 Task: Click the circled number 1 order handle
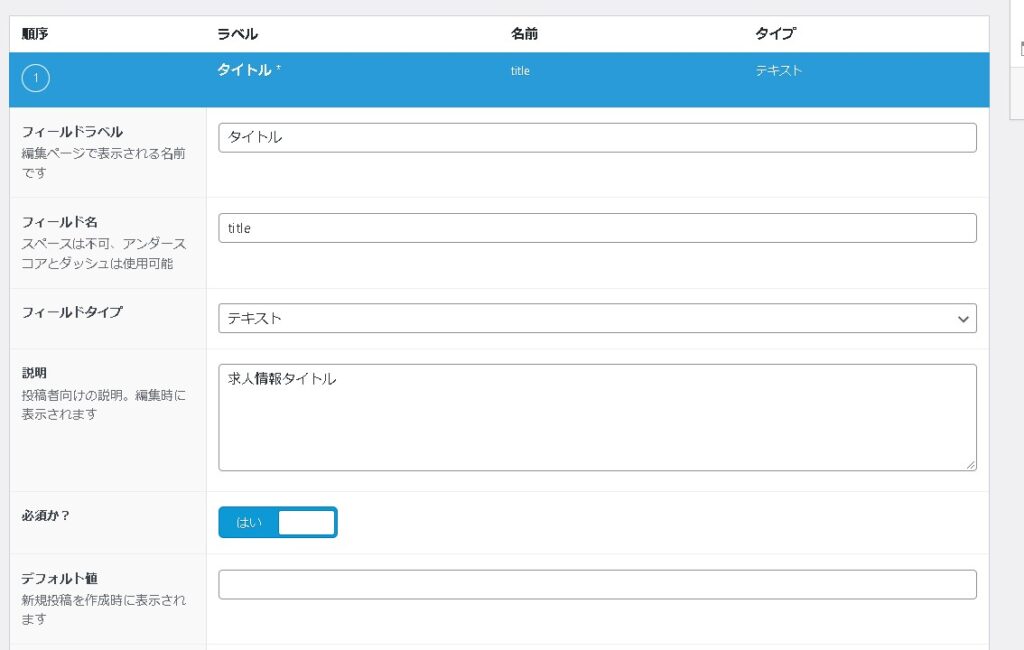(35, 79)
